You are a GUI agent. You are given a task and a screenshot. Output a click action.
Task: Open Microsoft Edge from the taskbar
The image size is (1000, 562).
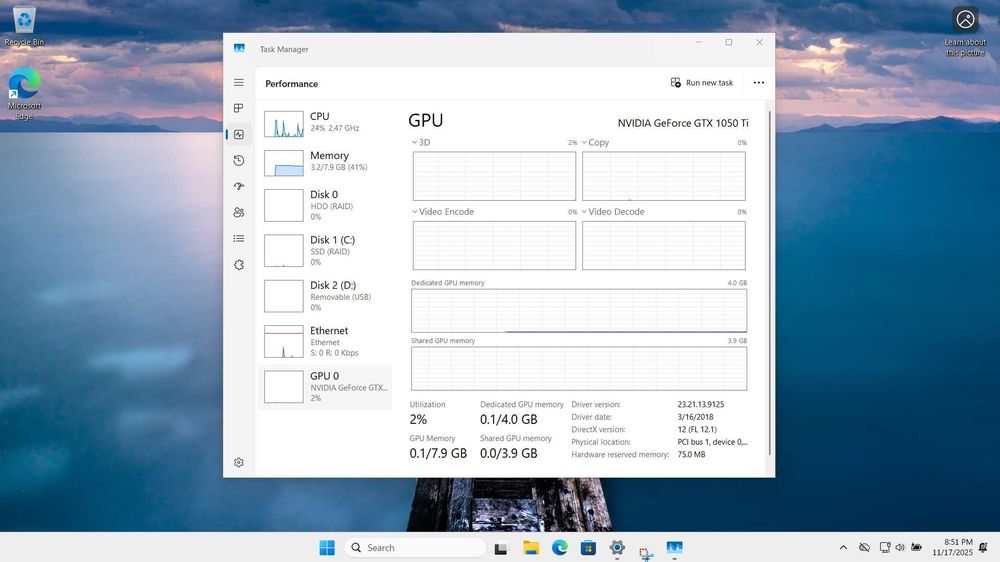pyautogui.click(x=559, y=548)
